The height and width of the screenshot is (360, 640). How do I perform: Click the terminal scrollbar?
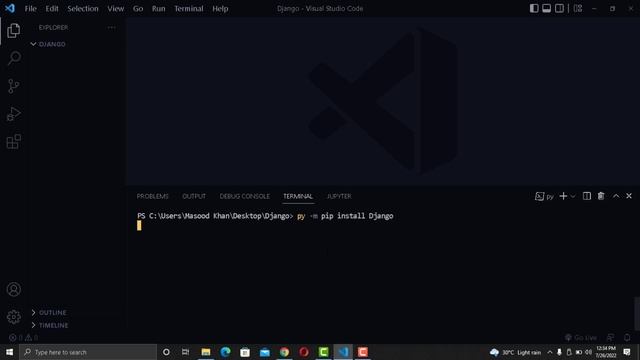click(637, 313)
